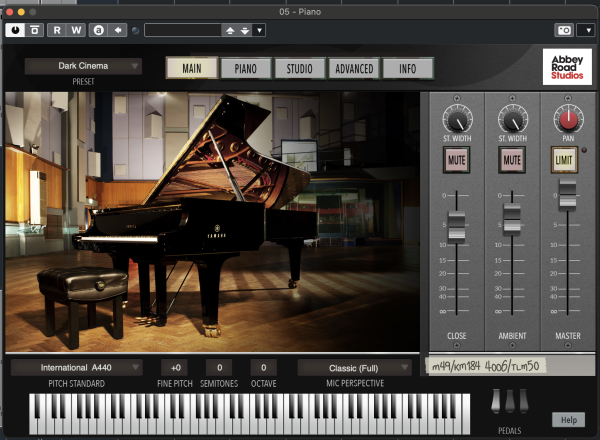This screenshot has height=440, width=600.
Task: Click the master Pan red knob
Action: coord(566,117)
